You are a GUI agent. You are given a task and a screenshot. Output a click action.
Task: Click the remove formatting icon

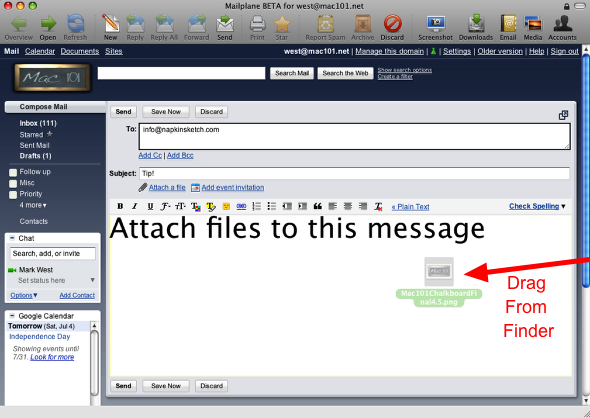pyautogui.click(x=378, y=207)
